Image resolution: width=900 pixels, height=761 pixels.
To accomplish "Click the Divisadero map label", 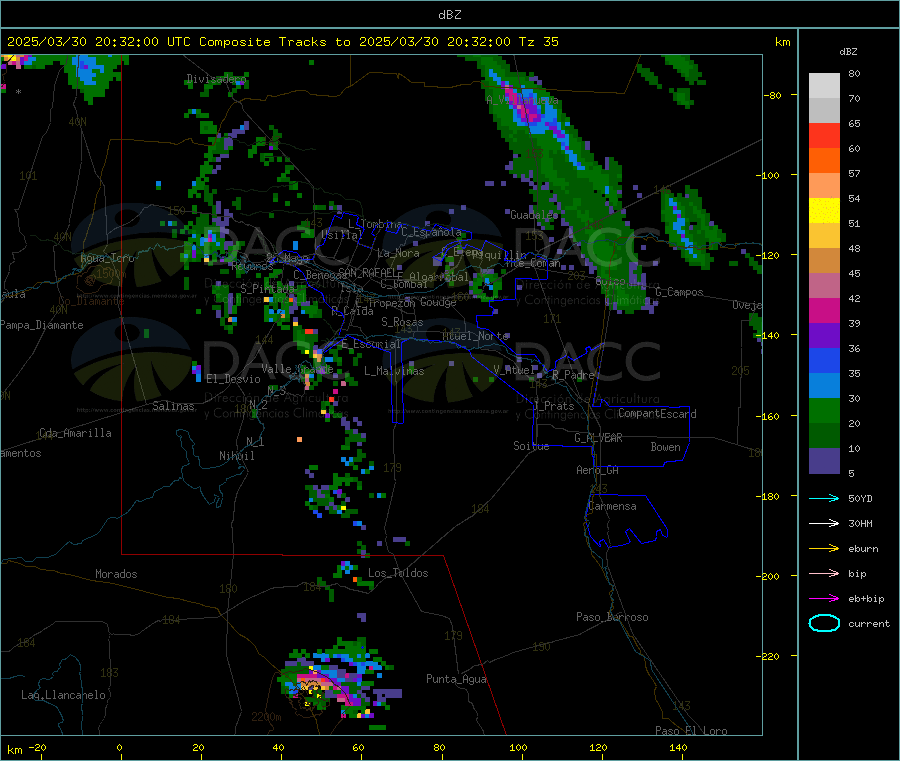I will [x=216, y=79].
